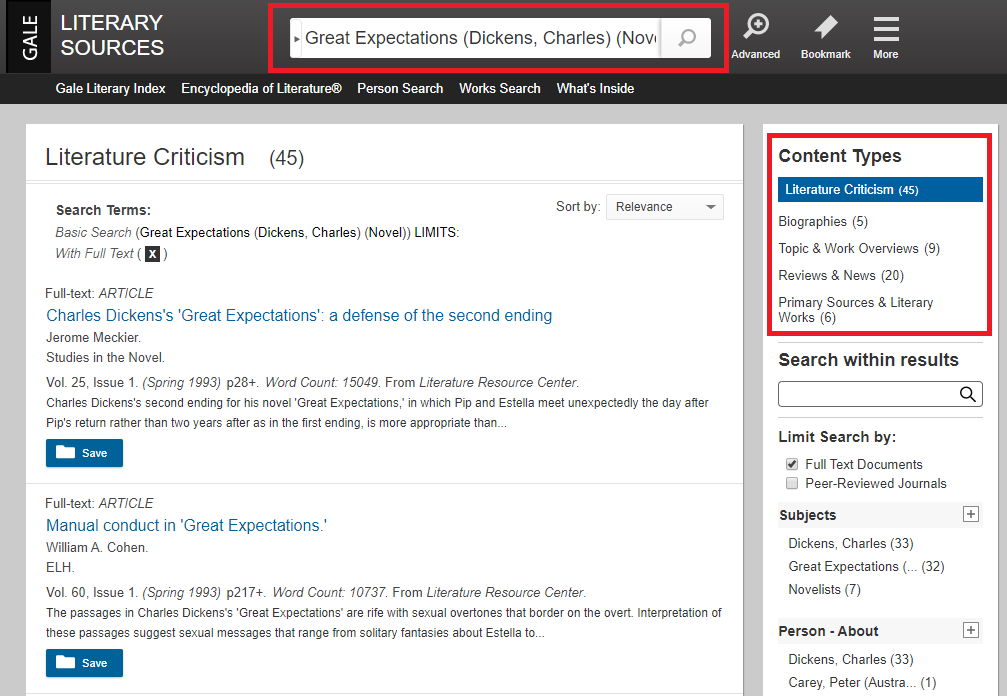
Task: Click the magnifier search button in top bar
Action: coord(687,38)
